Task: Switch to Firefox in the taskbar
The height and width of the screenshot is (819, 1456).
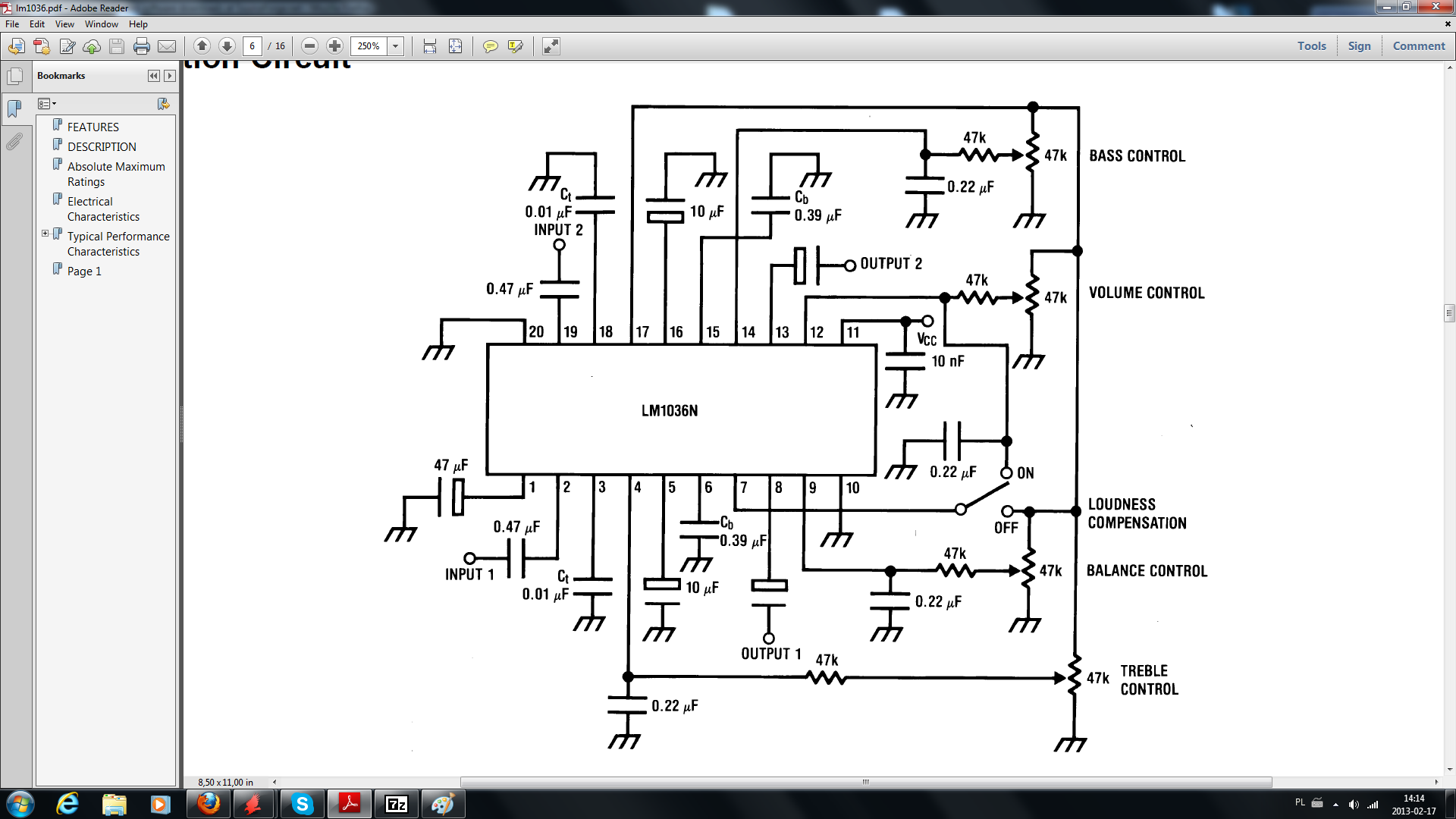Action: (208, 804)
